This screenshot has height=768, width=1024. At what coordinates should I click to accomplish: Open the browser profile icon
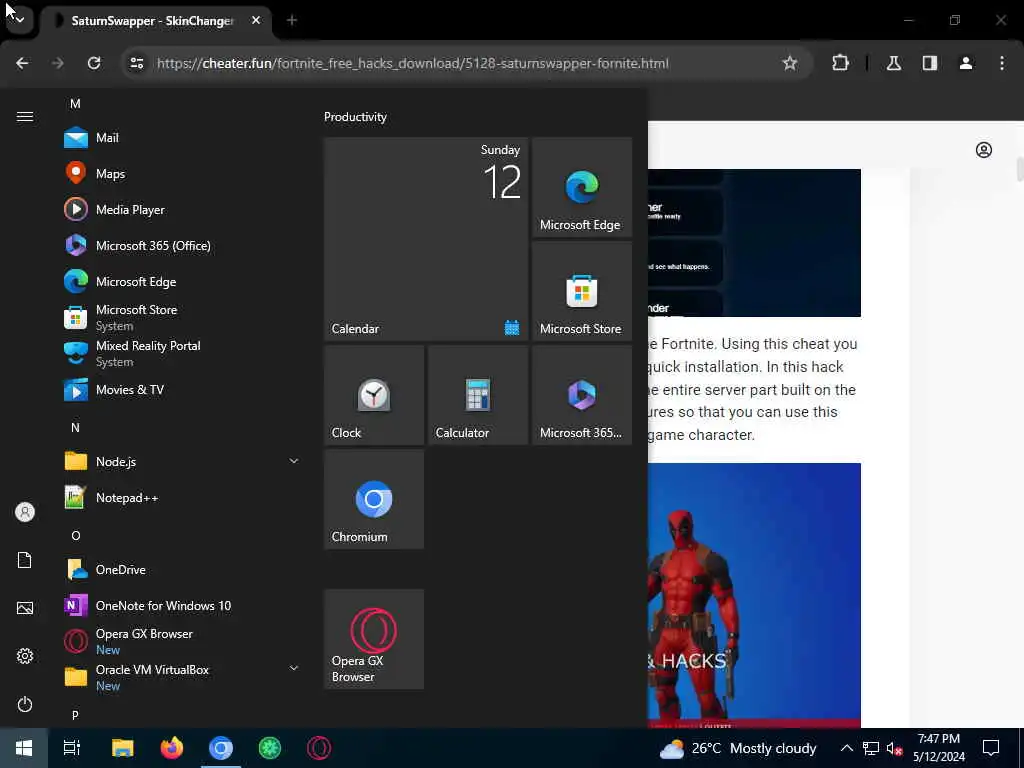coord(966,63)
